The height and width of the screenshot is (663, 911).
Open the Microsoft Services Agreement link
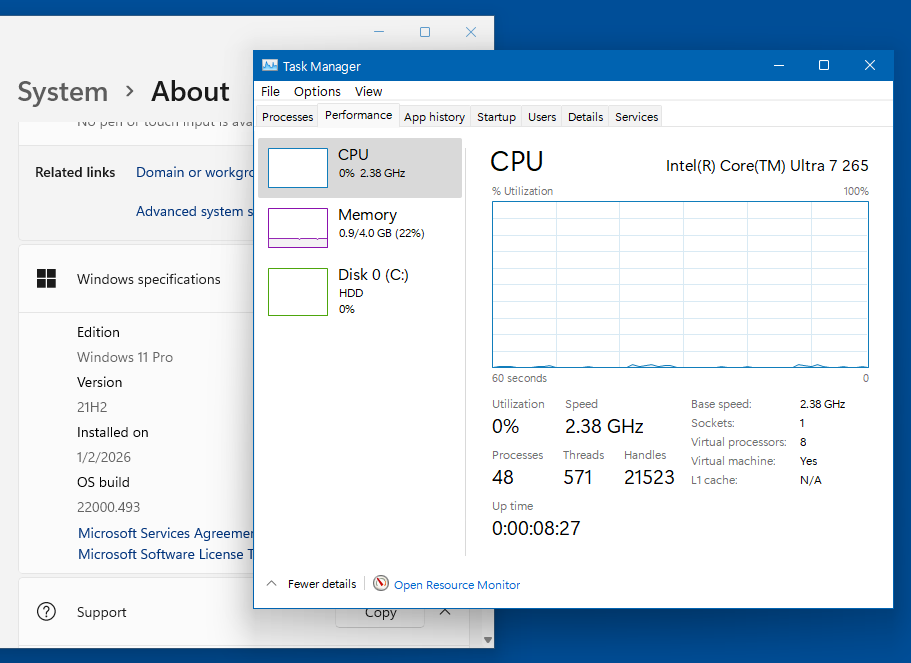coord(165,534)
